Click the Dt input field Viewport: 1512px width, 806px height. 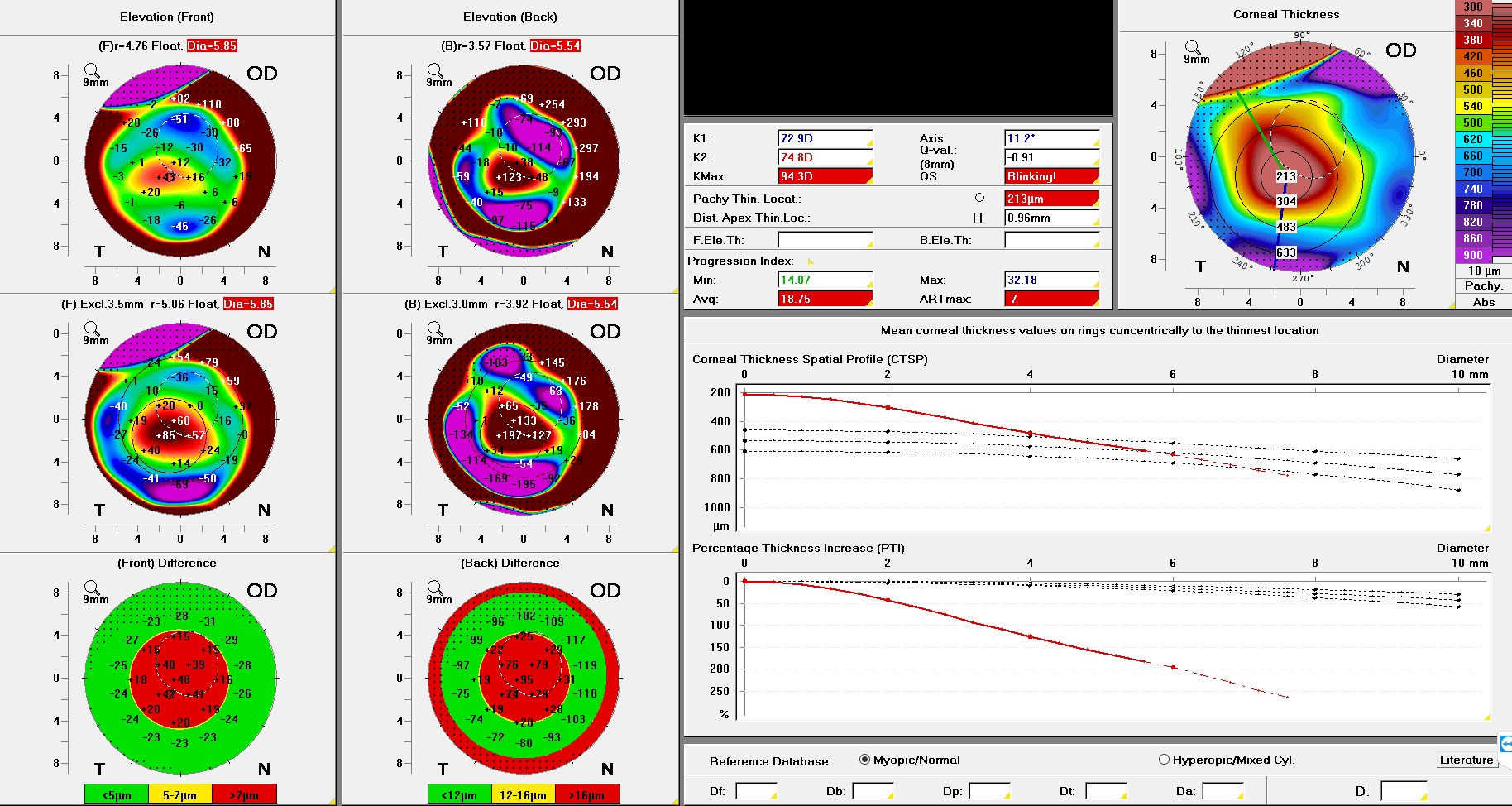[x=1106, y=791]
